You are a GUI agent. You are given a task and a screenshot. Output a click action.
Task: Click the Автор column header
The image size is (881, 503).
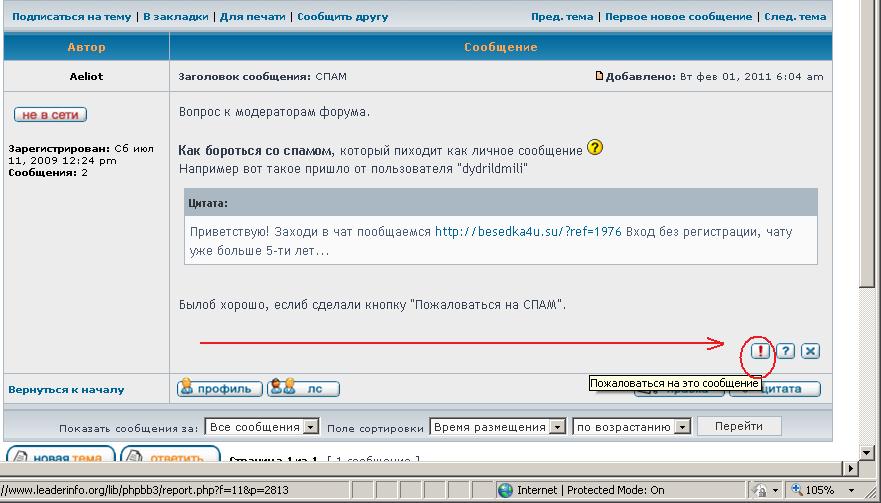[86, 47]
